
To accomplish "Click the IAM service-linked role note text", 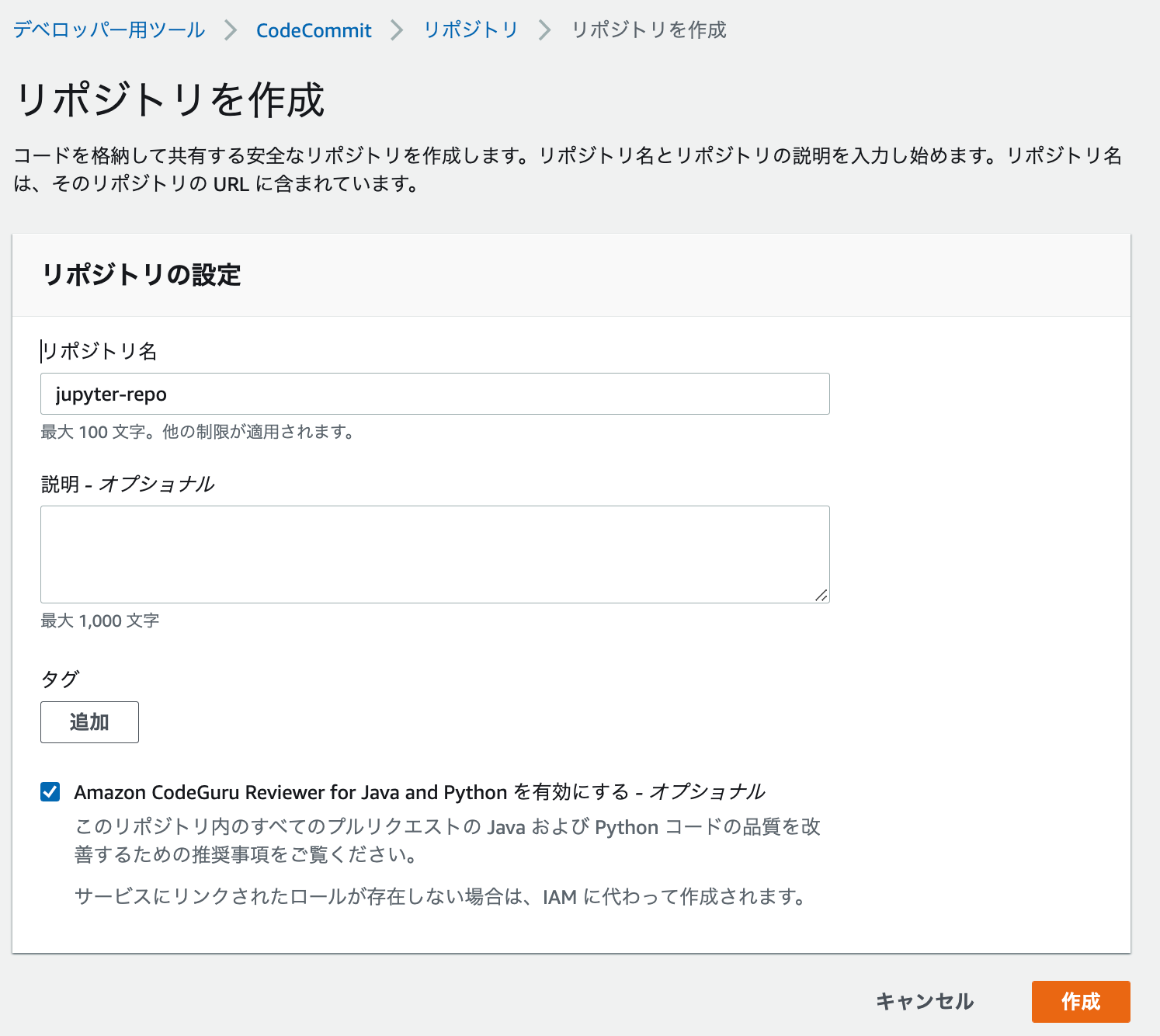I will click(x=441, y=897).
